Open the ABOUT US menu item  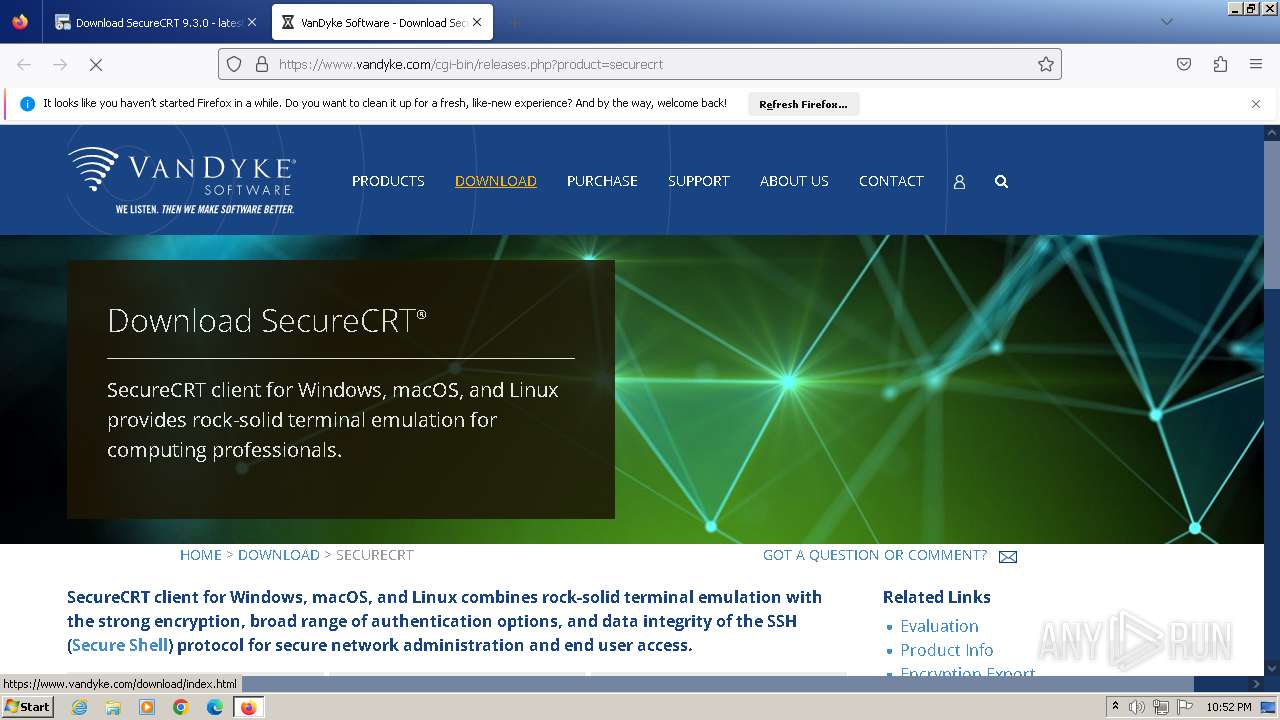click(794, 181)
